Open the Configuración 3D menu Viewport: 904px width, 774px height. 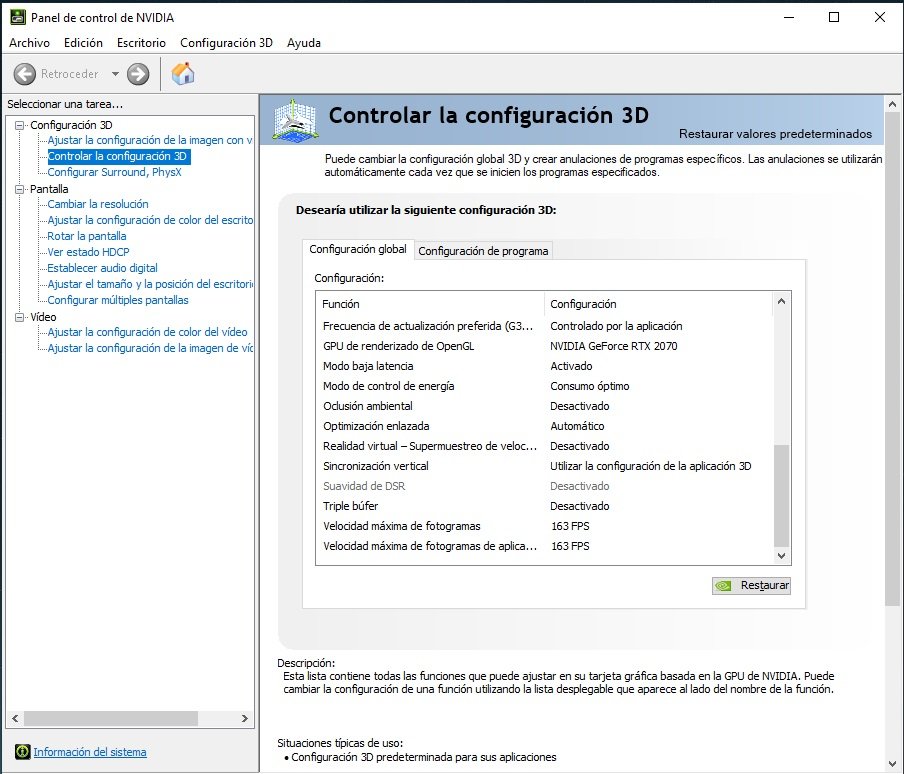pos(226,43)
